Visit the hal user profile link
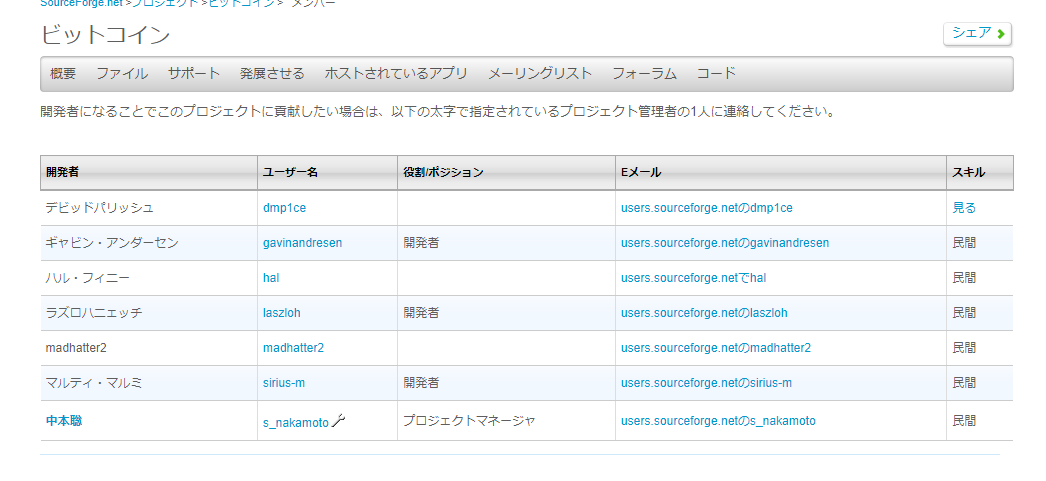 point(271,278)
